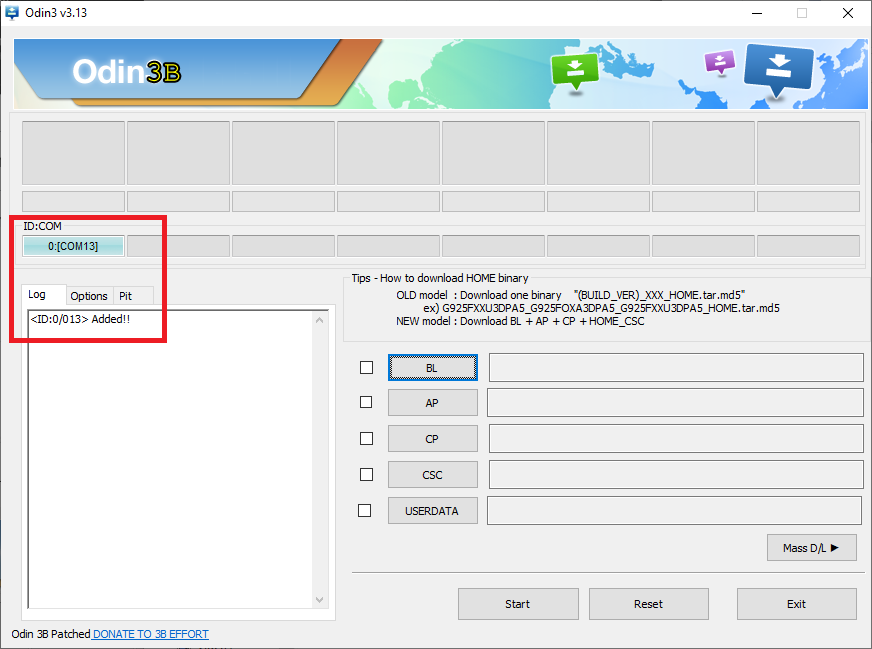Image resolution: width=872 pixels, height=649 pixels.
Task: Click the '<ID:0/013> Added!!' log line
Action: [x=80, y=319]
